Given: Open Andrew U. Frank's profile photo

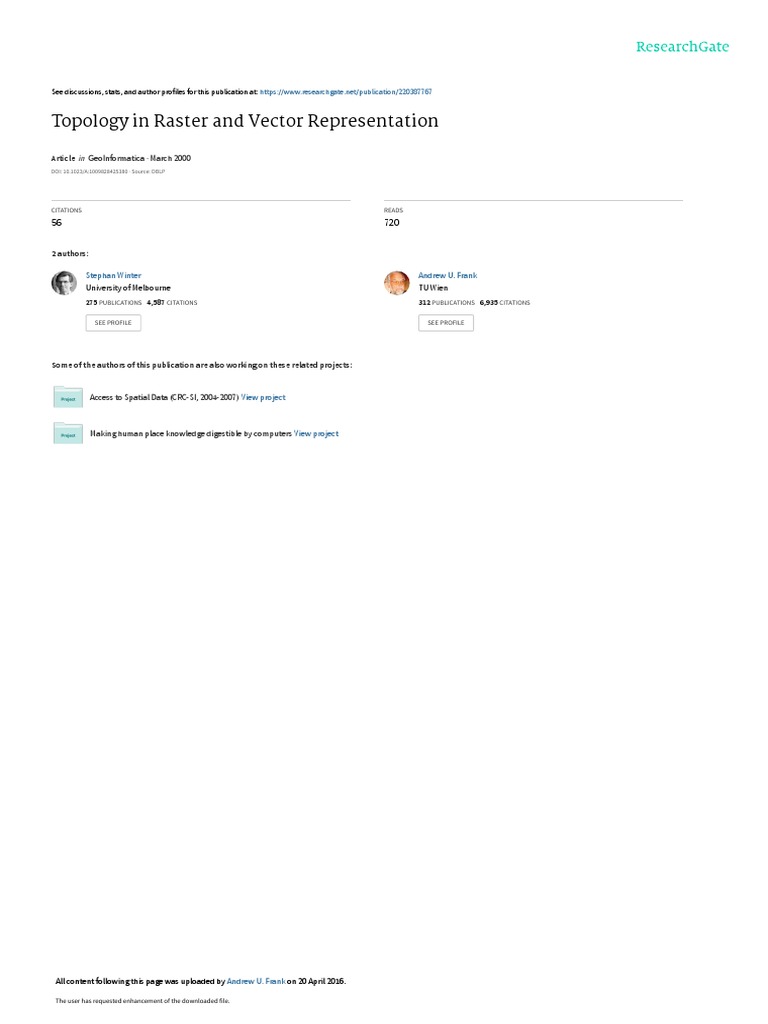Looking at the screenshot, I should (396, 283).
